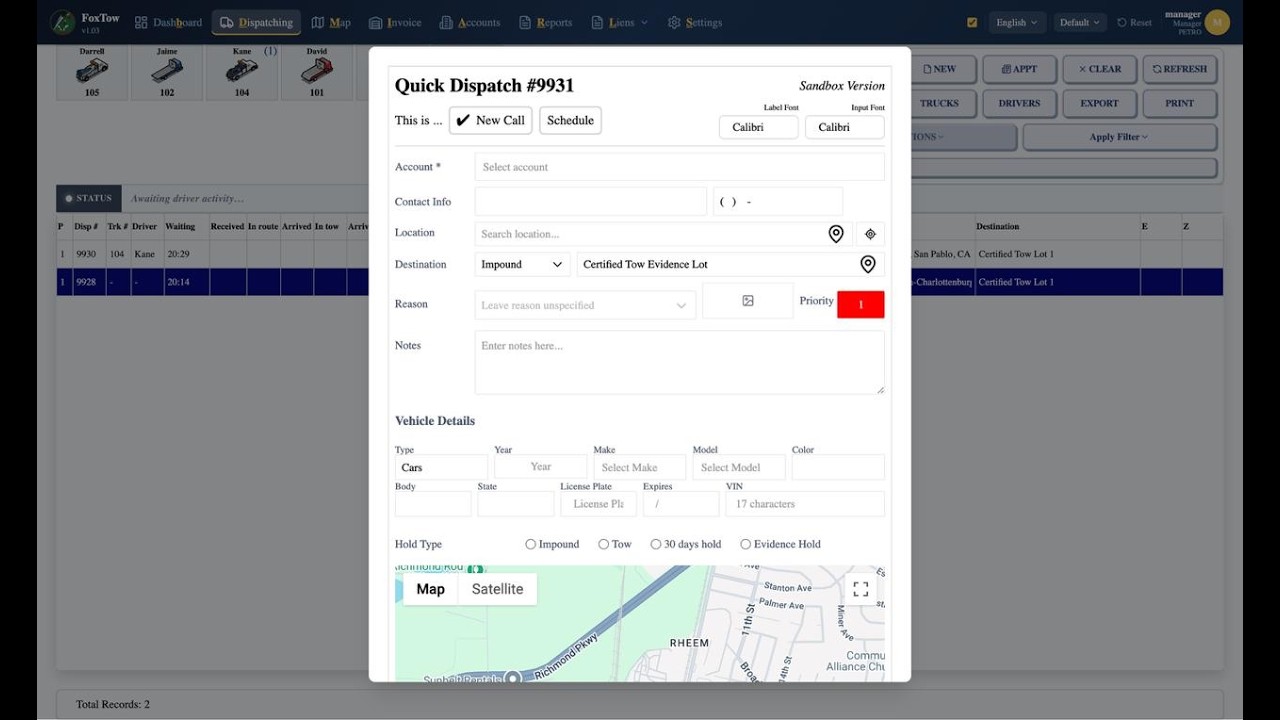
Task: Select the Schedule option
Action: coord(570,120)
